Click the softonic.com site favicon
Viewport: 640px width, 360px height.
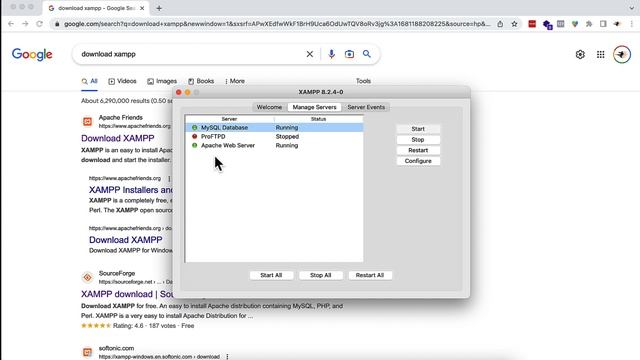click(x=87, y=352)
